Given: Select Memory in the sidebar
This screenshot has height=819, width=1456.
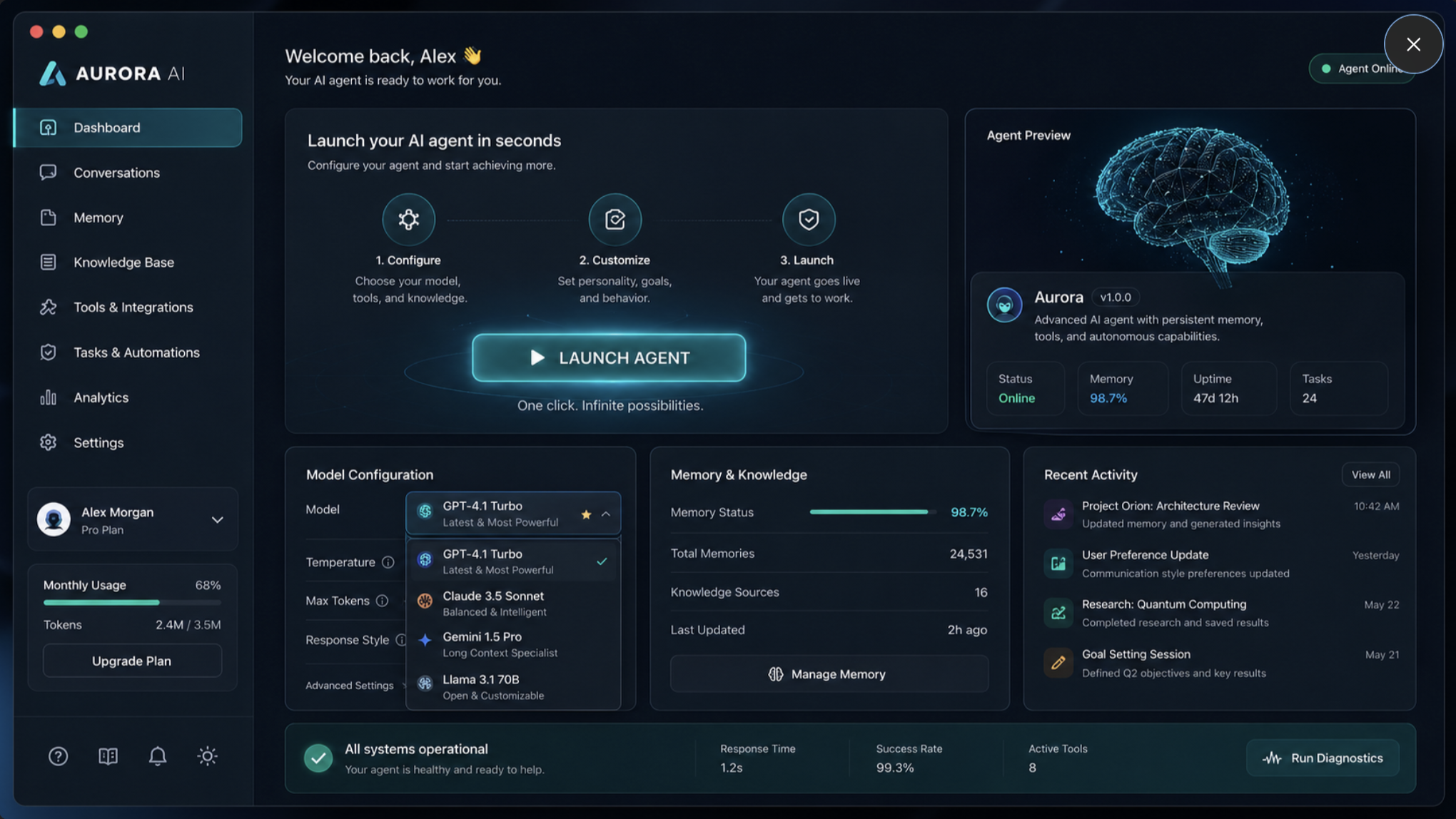Looking at the screenshot, I should [x=98, y=218].
